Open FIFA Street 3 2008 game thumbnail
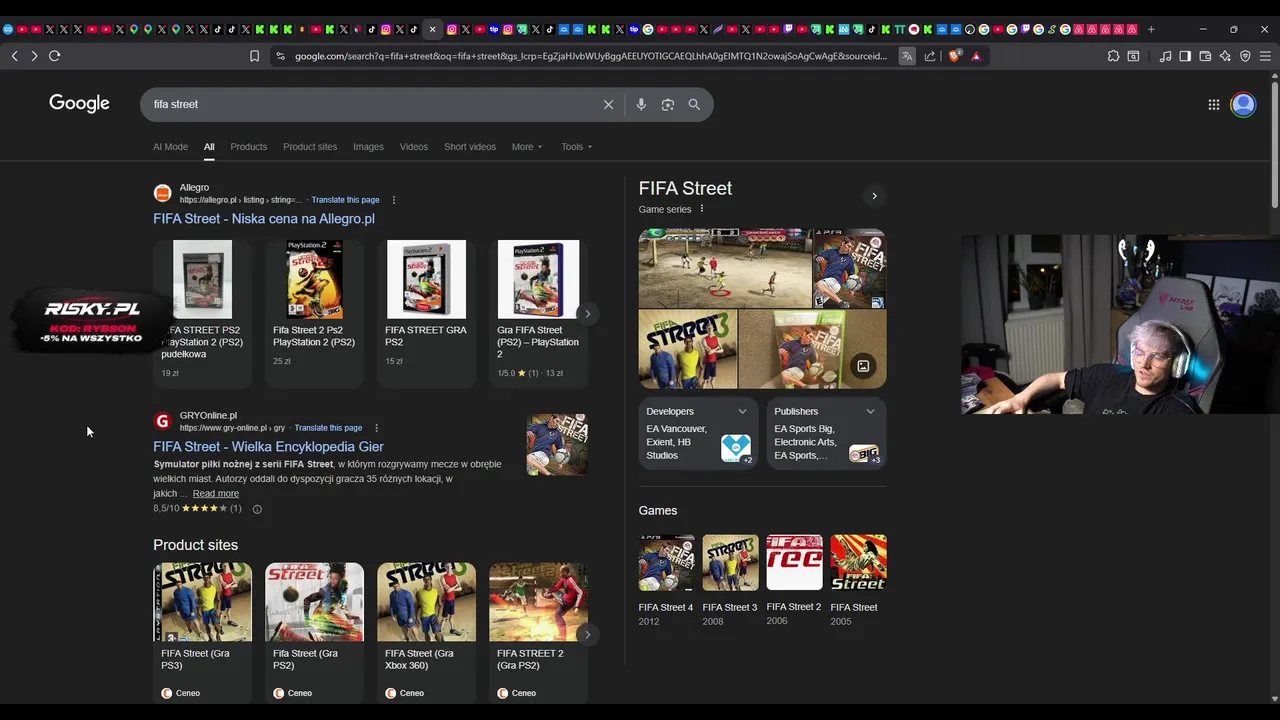Screen dimensions: 1280x720 coord(730,563)
